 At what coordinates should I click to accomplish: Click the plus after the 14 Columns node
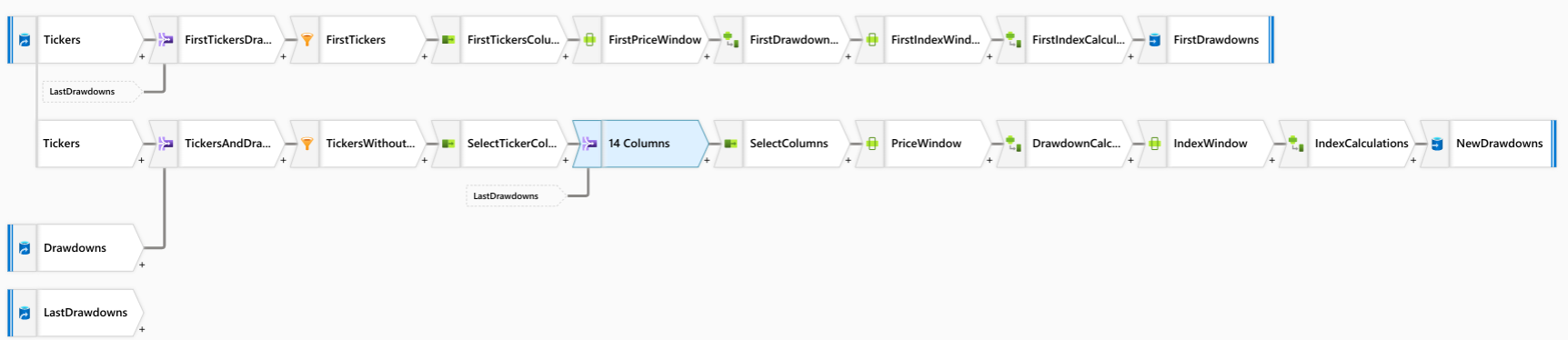[707, 160]
